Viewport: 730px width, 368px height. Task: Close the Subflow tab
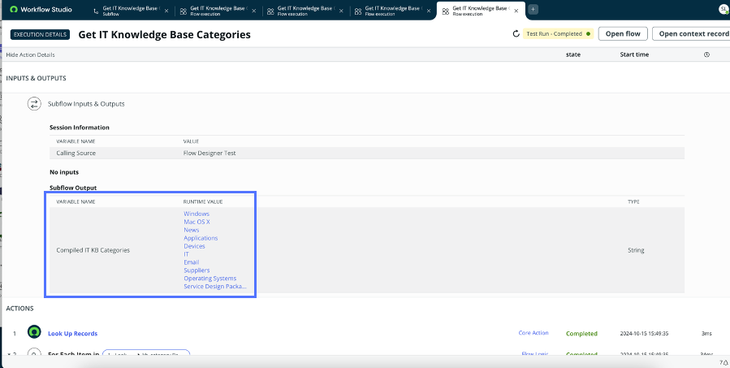coord(166,11)
